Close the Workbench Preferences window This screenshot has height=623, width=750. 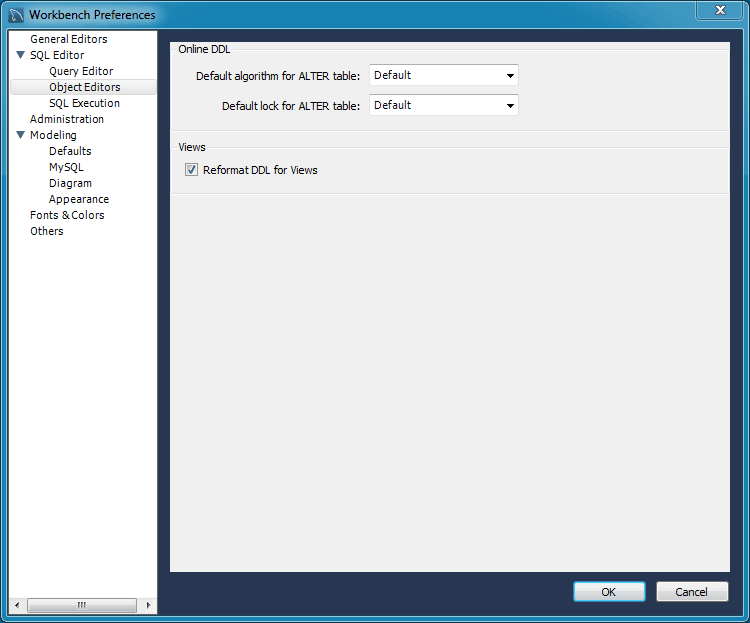pos(720,10)
